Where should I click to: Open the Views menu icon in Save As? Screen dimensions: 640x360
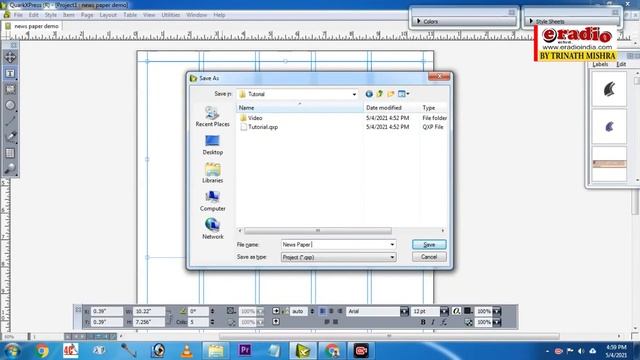coord(404,94)
